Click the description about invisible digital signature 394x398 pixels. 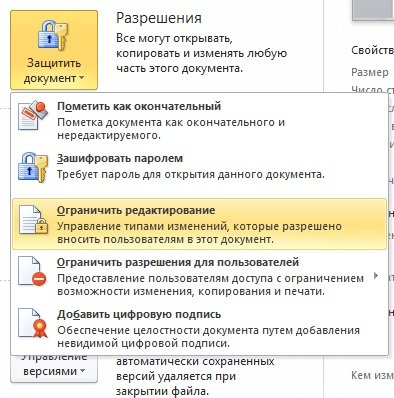pyautogui.click(x=208, y=337)
